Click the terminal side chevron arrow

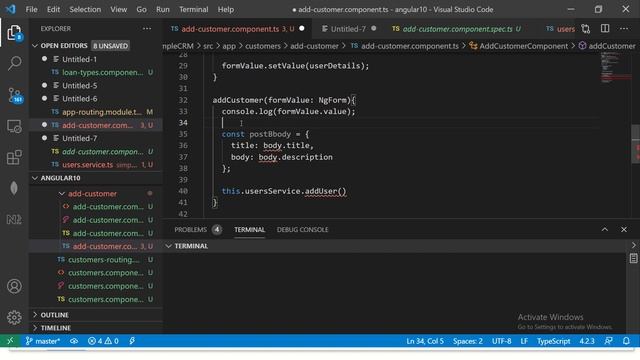(x=633, y=245)
